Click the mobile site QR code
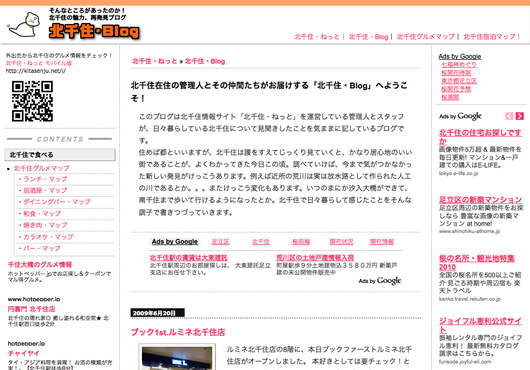 pos(32,101)
